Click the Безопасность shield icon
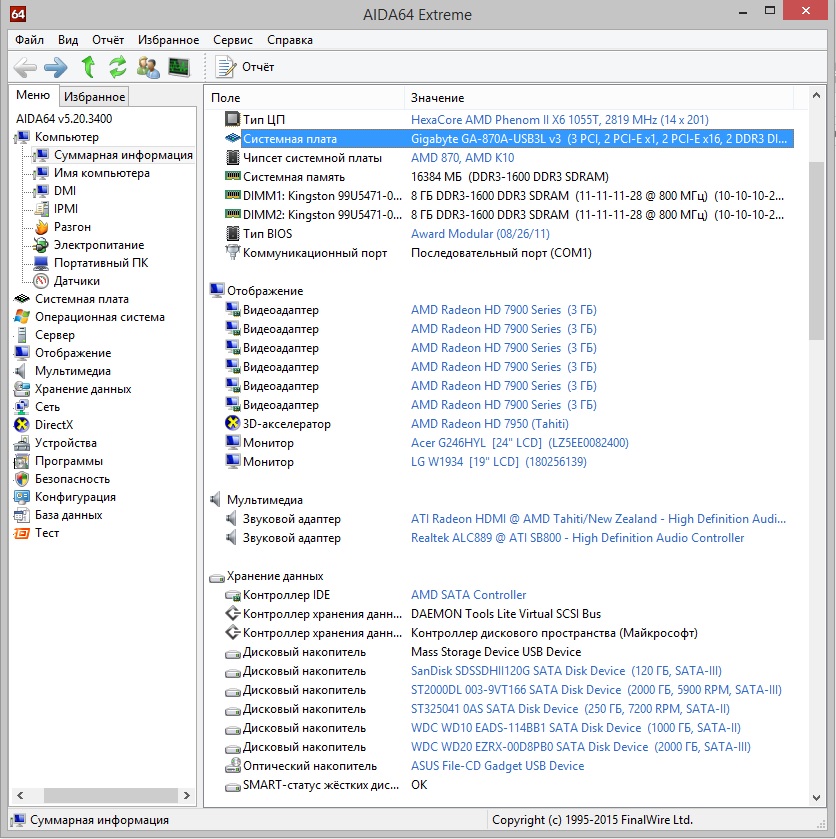 pyautogui.click(x=22, y=479)
